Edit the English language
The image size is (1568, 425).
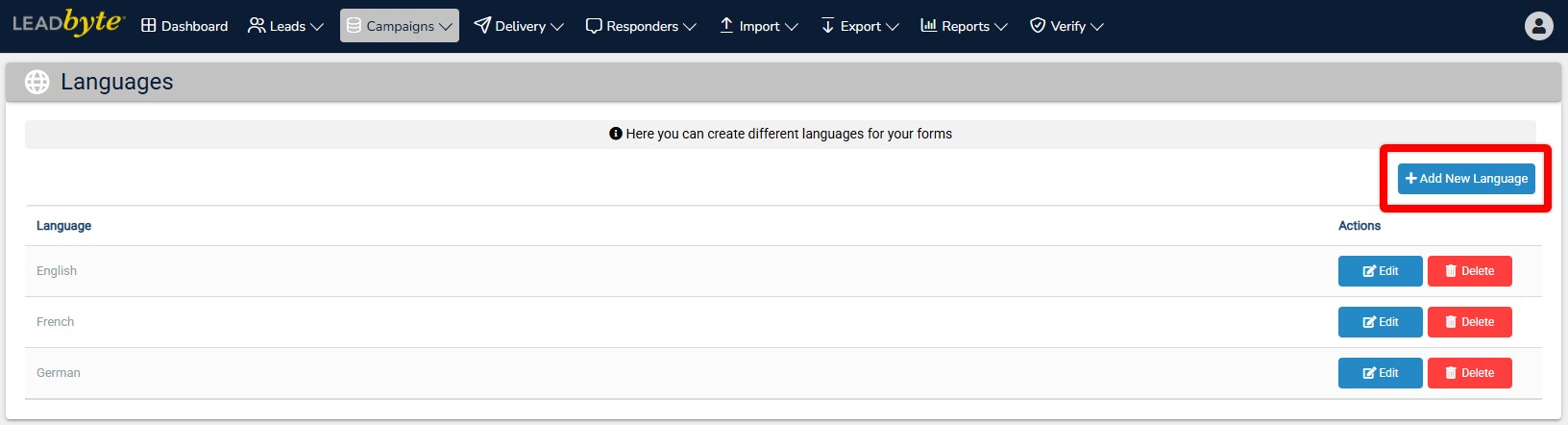click(x=1381, y=271)
